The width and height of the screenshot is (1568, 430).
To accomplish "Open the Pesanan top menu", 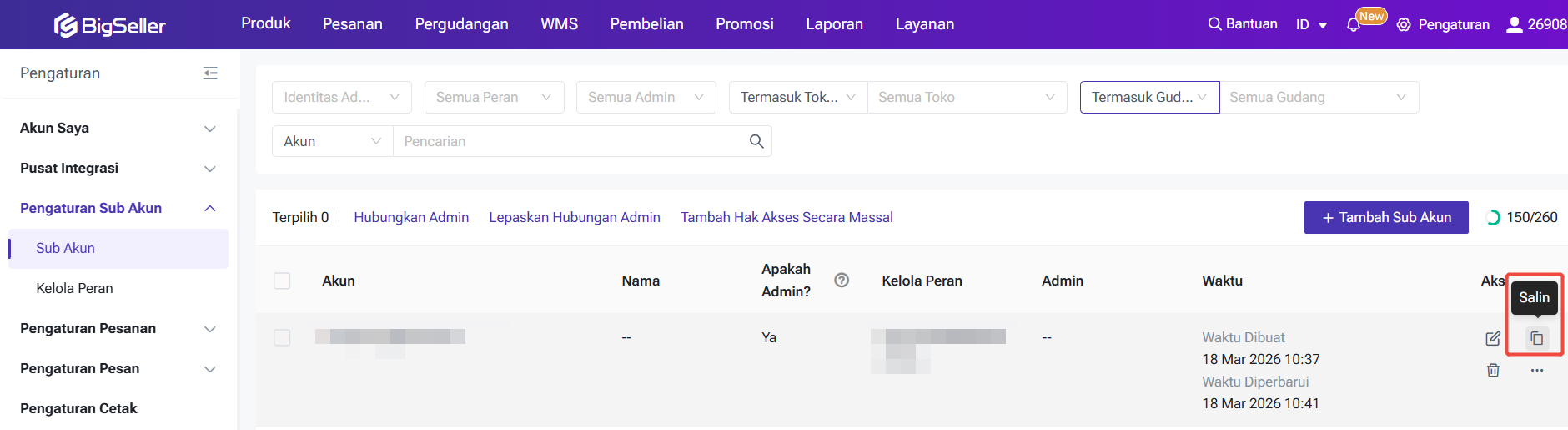I will pos(352,24).
